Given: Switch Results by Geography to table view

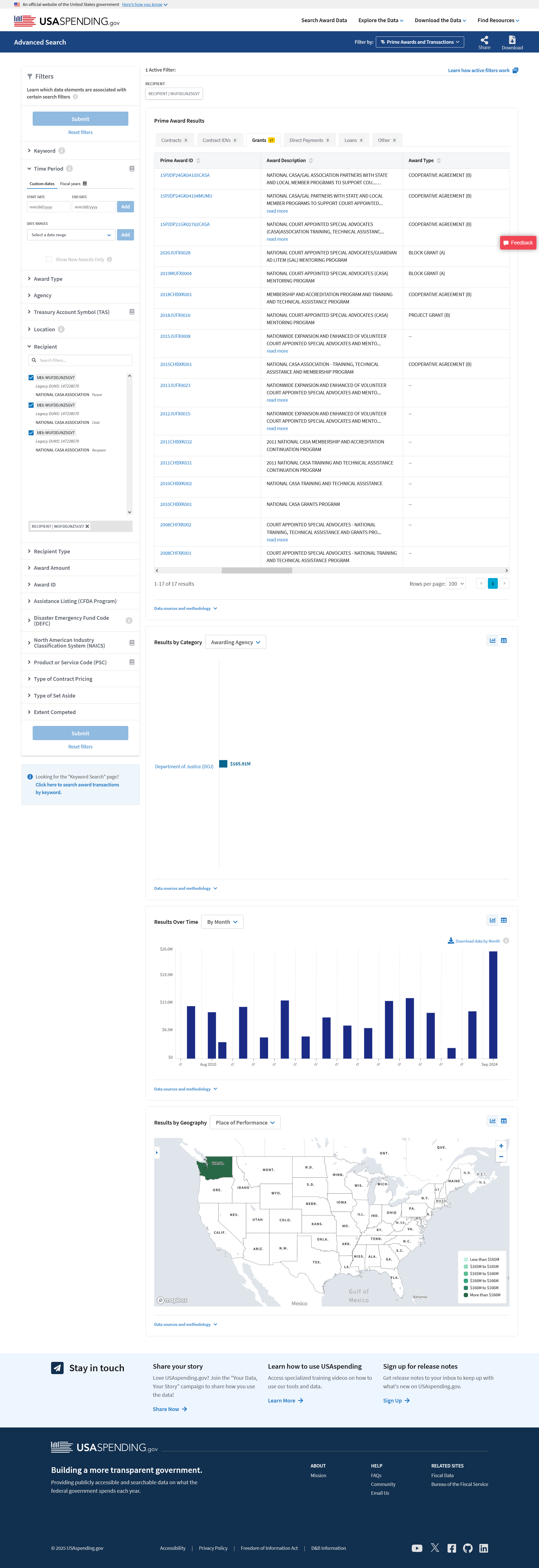Looking at the screenshot, I should click(504, 1121).
